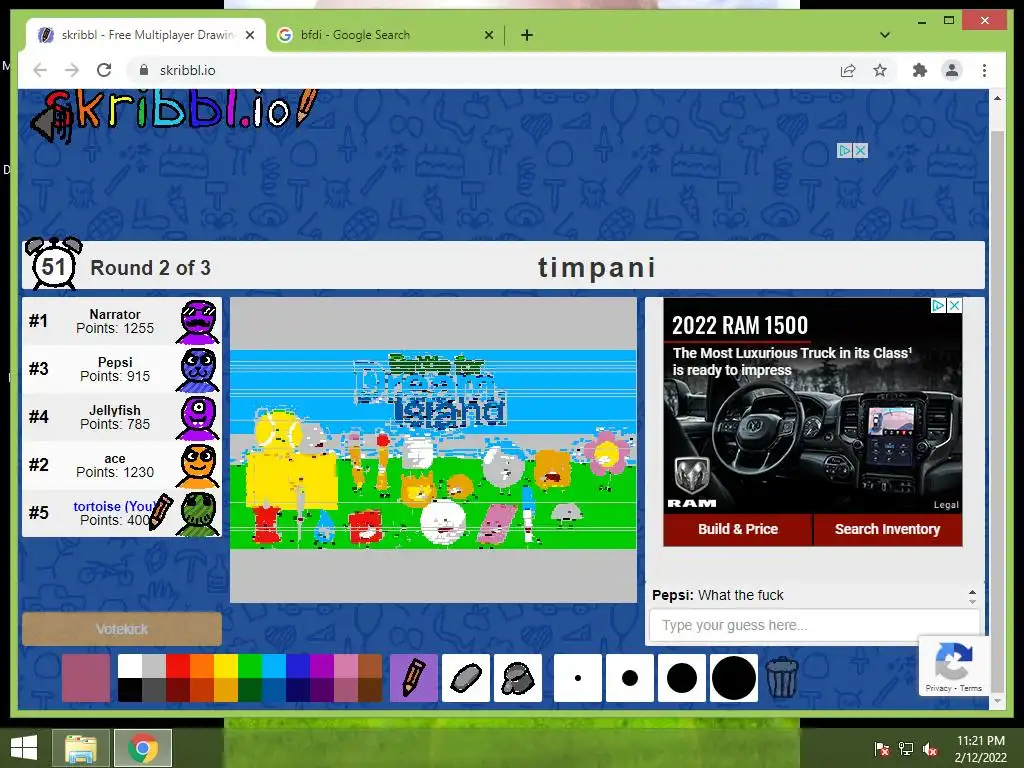Pick the bright orange color swatch

pyautogui.click(x=202, y=666)
